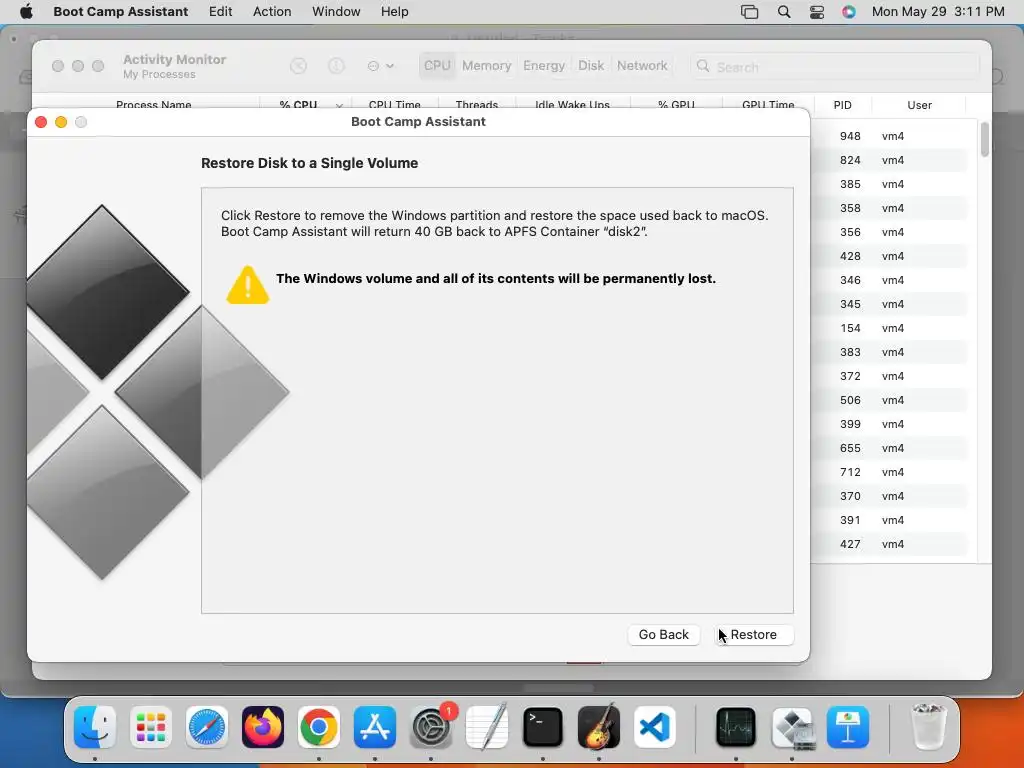1024x768 pixels.
Task: Sort by CPU Time column header
Action: click(394, 104)
